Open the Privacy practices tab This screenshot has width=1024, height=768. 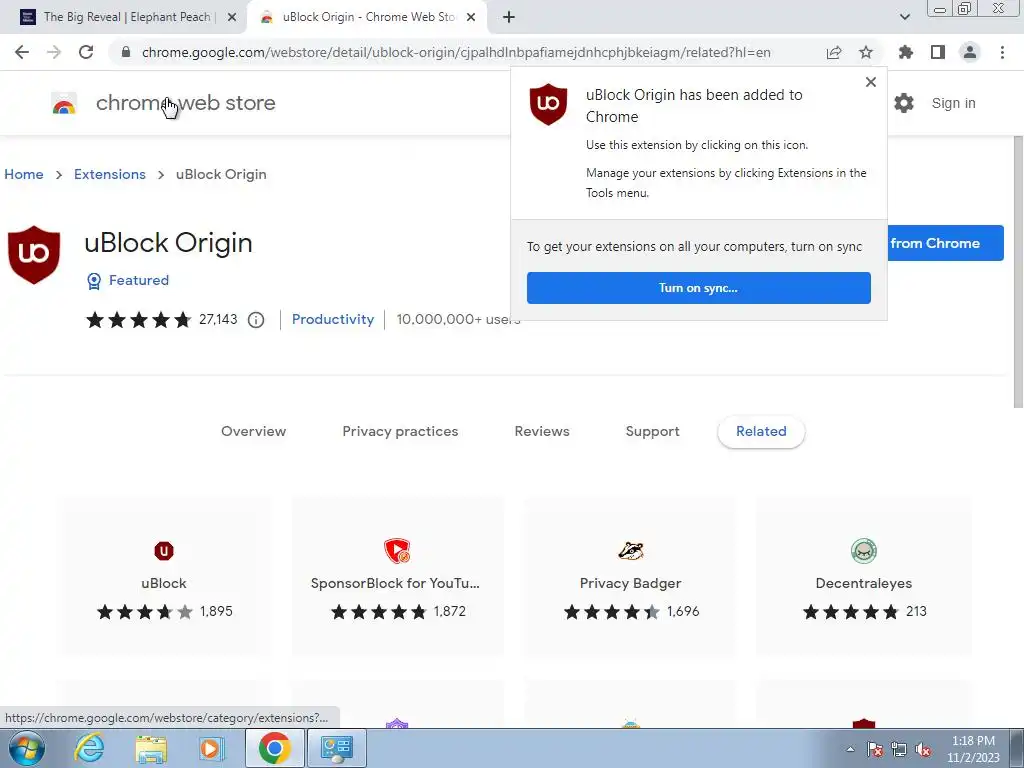(400, 431)
